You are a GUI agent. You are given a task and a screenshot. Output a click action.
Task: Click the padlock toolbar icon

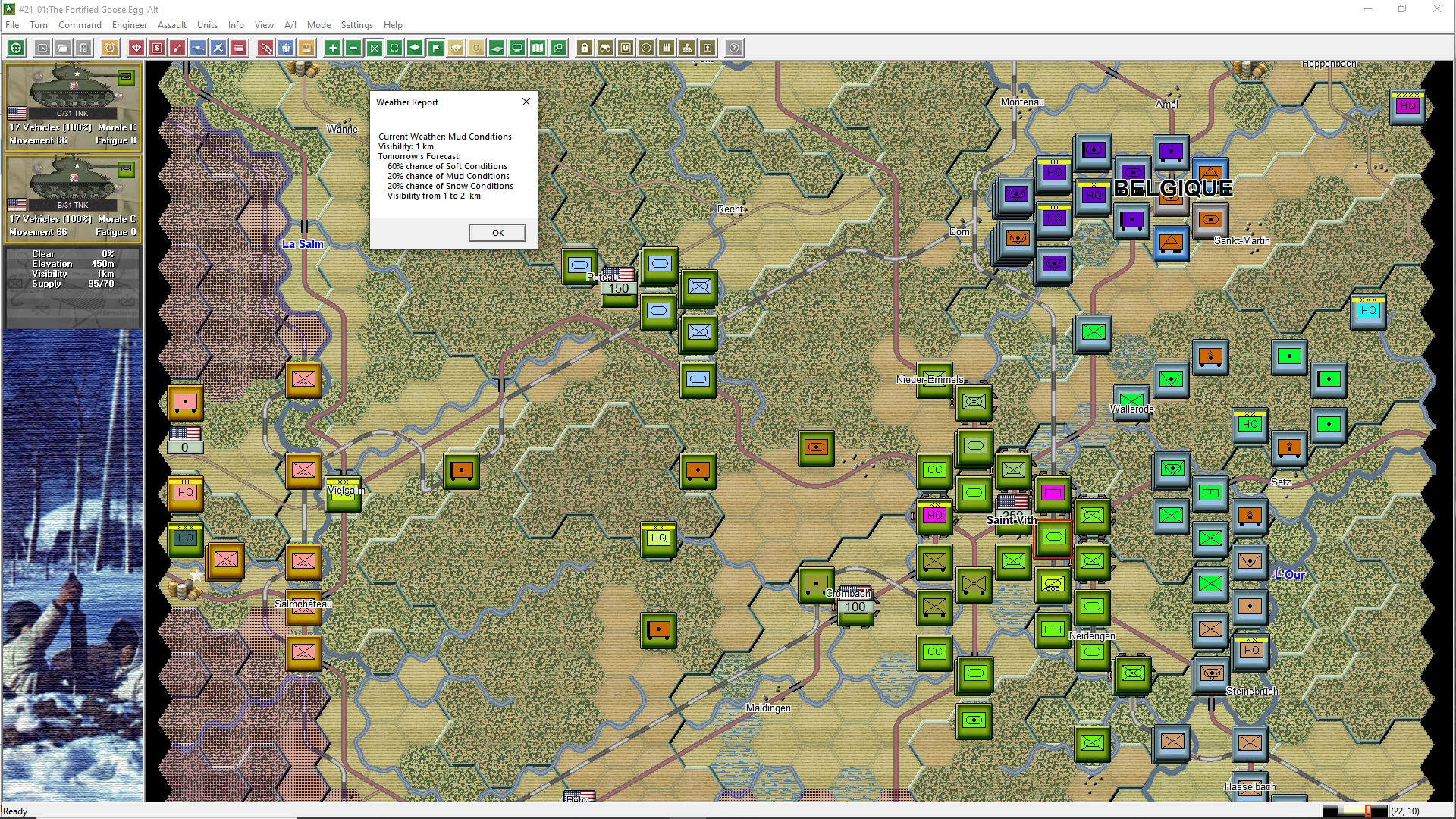tap(585, 48)
